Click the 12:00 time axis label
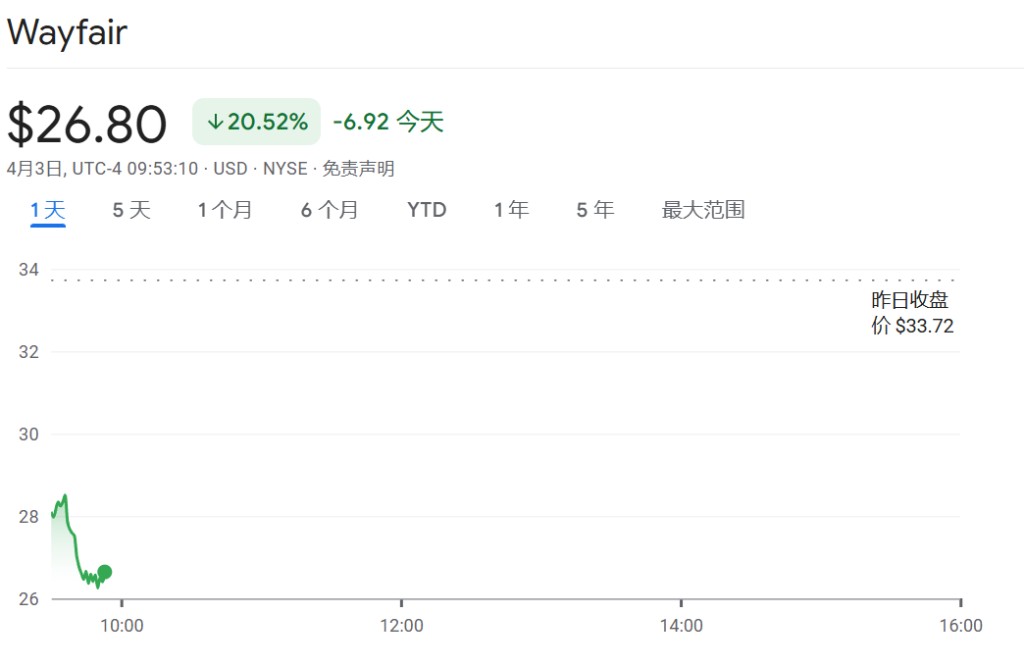1024x663 pixels. tap(401, 626)
